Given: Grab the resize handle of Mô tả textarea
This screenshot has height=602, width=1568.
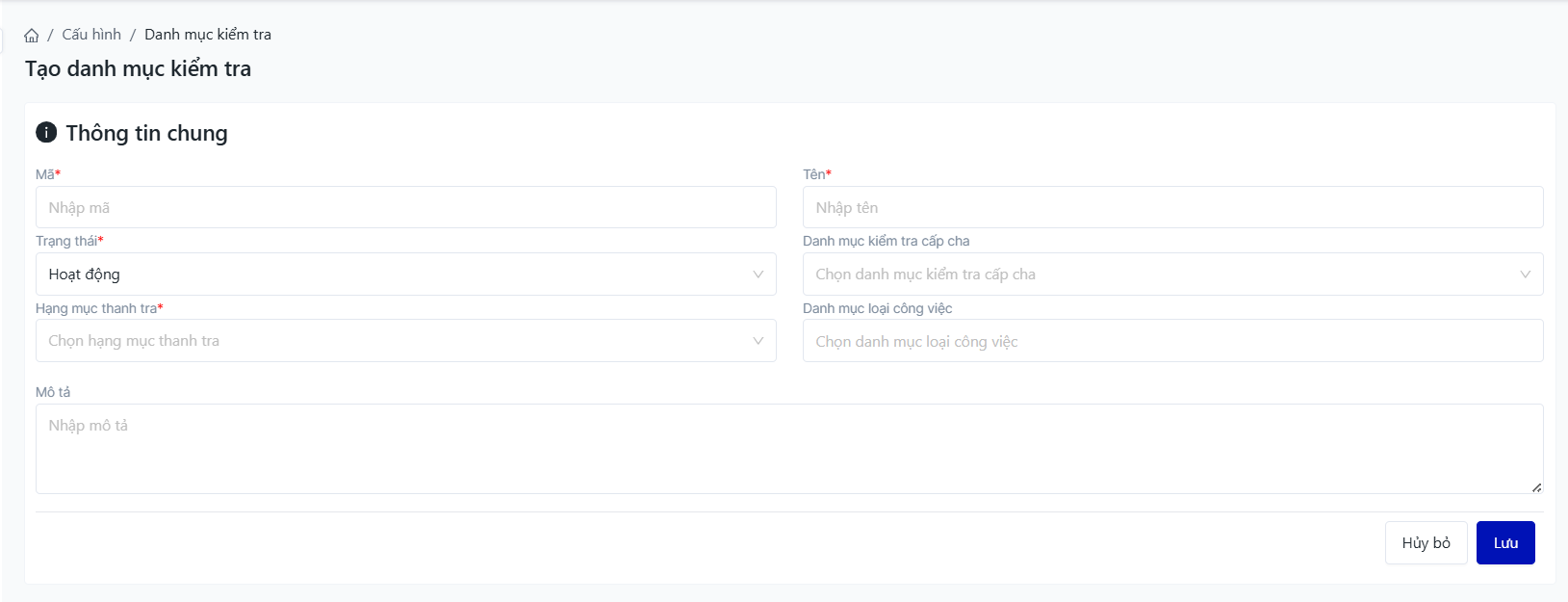Looking at the screenshot, I should pos(1536,487).
